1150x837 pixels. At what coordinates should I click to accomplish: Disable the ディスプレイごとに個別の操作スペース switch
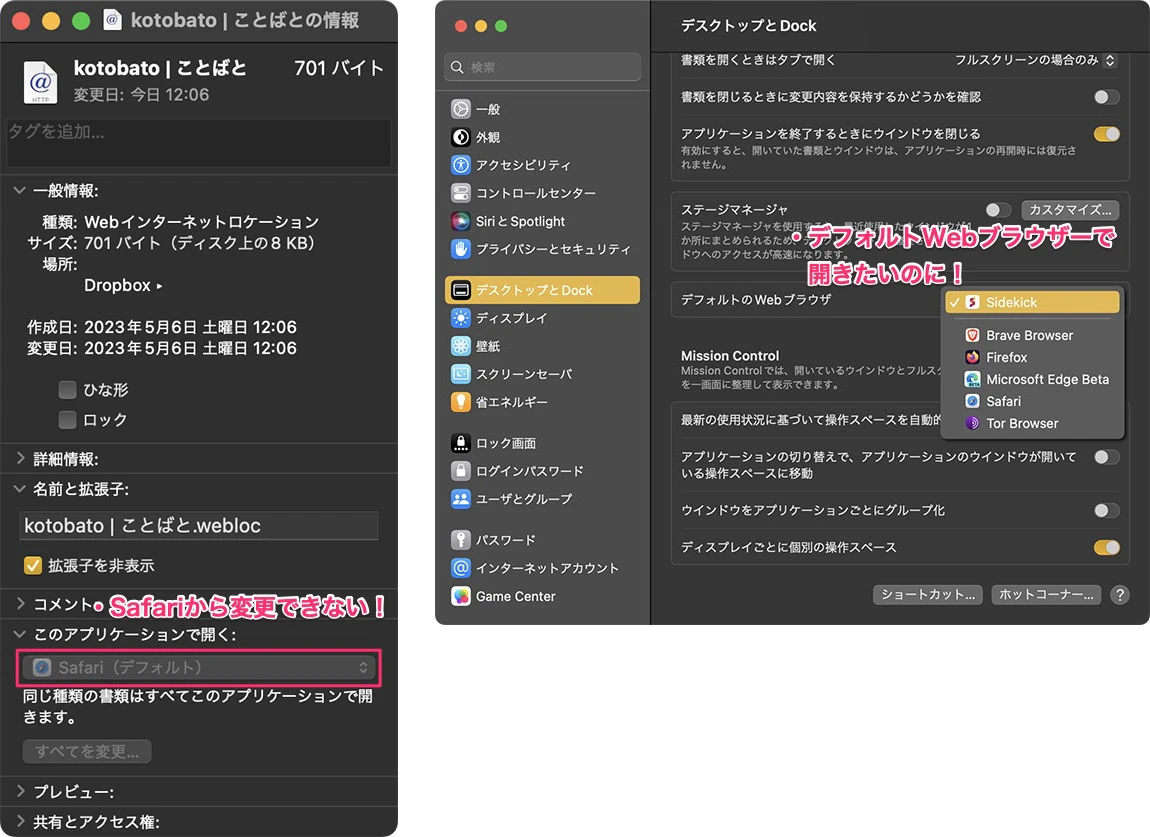point(1106,548)
